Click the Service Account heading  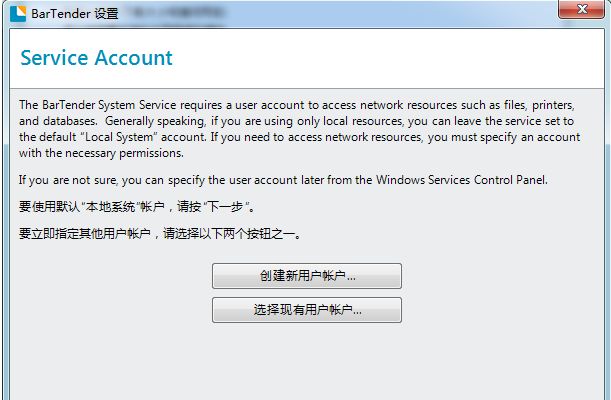(x=96, y=58)
